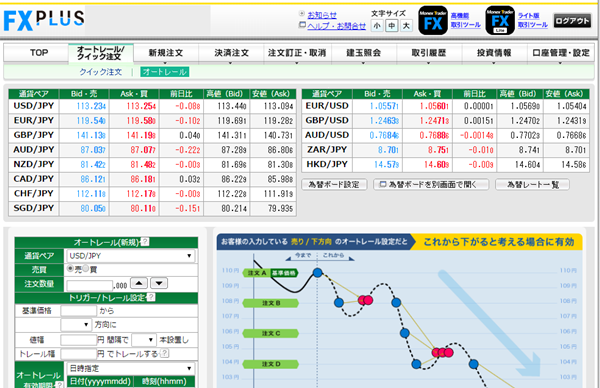This screenshot has height=388, width=600.
Task: Click USD/JPY Ask price 113.254
Action: 141,106
